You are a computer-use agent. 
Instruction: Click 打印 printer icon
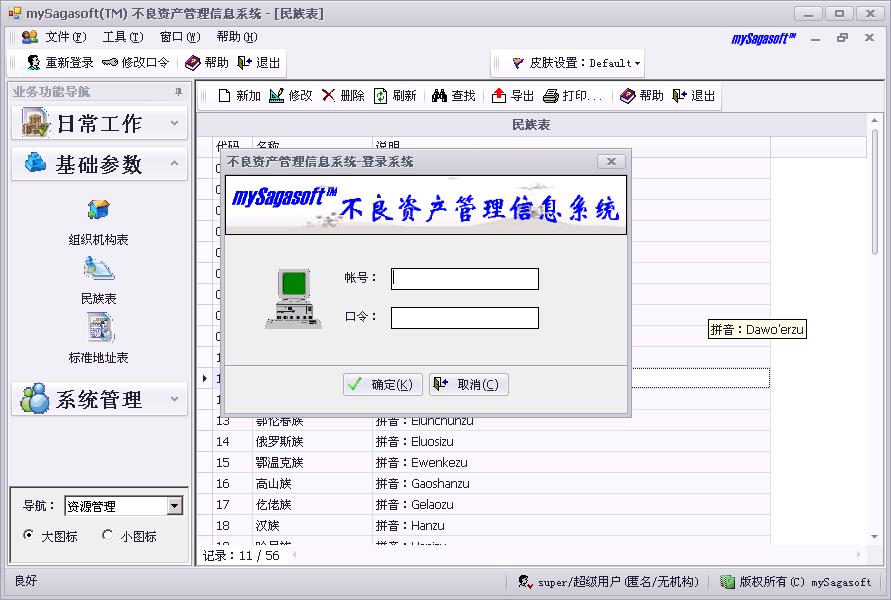[551, 95]
